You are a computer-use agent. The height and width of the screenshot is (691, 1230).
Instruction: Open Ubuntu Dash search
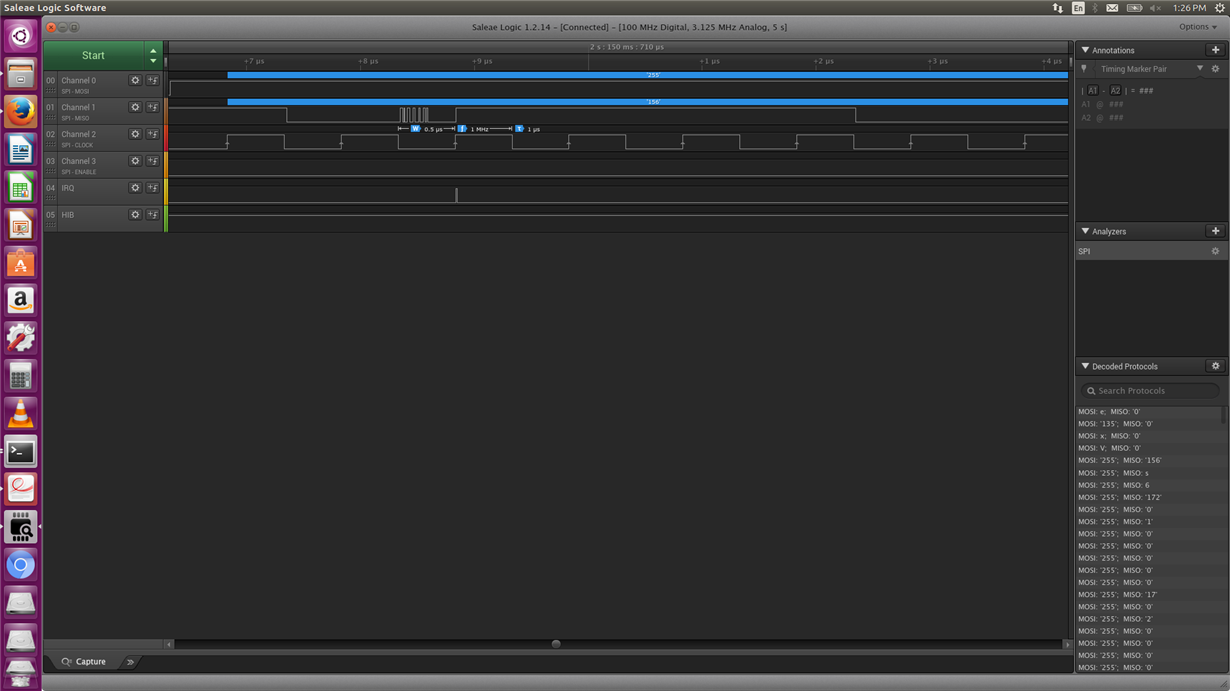point(20,36)
